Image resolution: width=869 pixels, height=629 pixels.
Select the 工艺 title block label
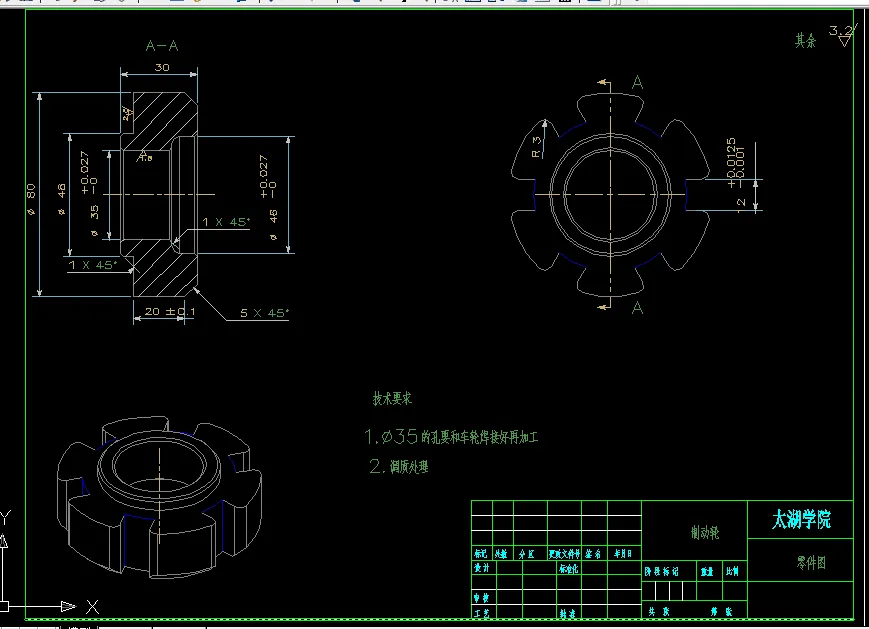click(482, 613)
